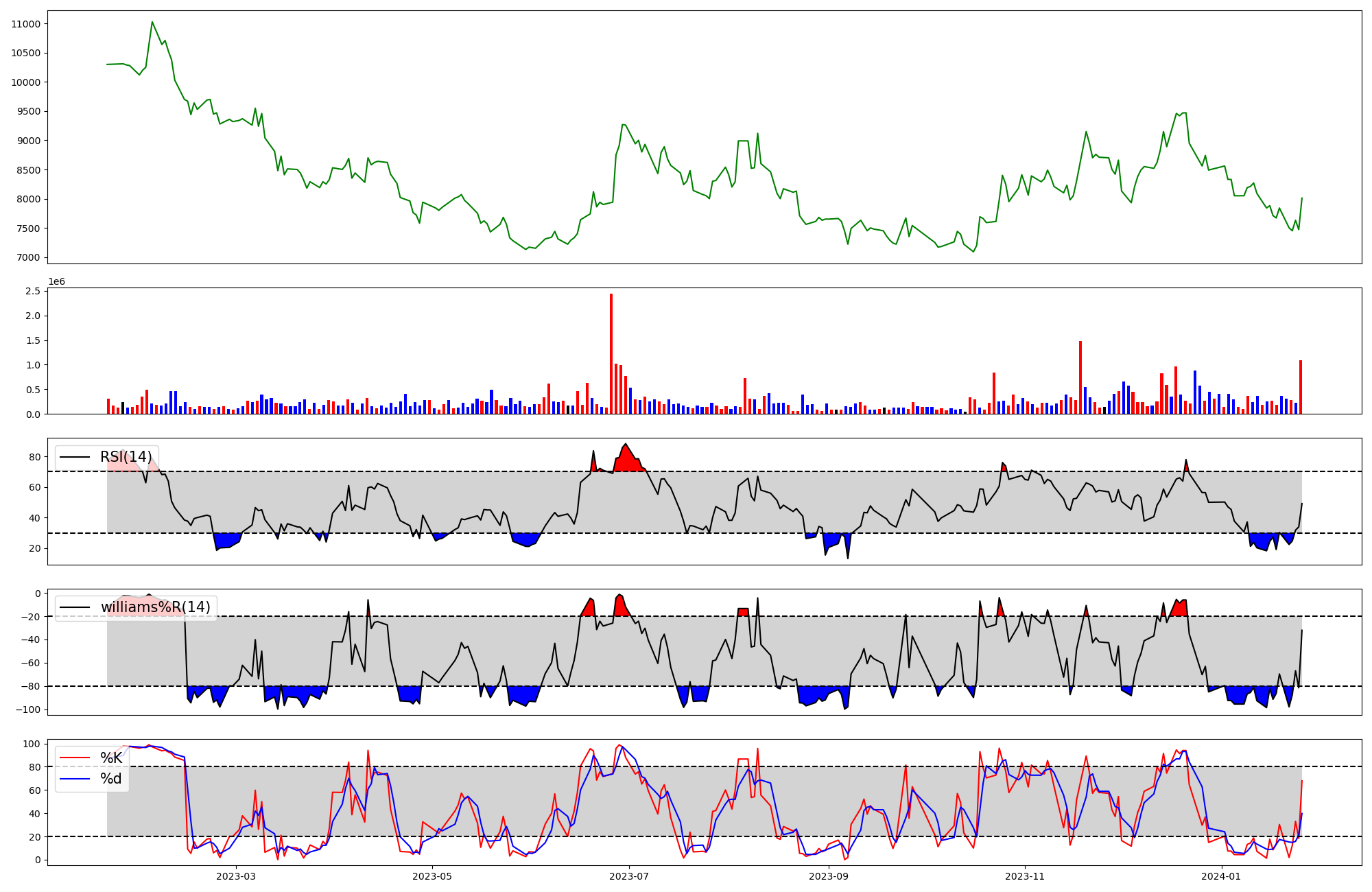Click the -20 Williams axis label
Screen dimensions: 1372x892
point(31,616)
